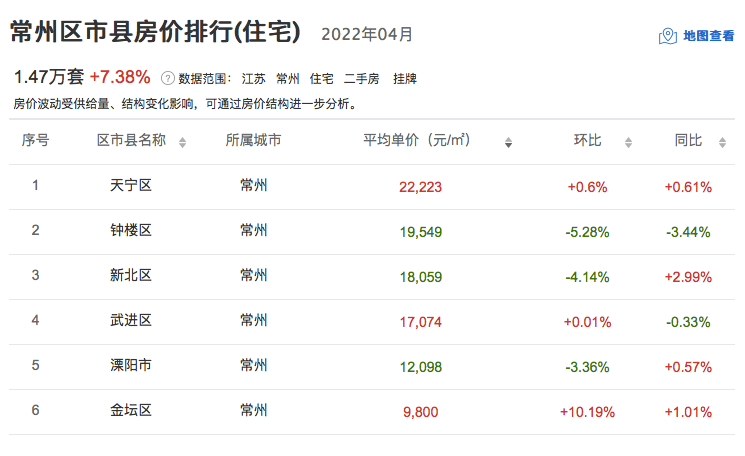The image size is (745, 456).
Task: Select the 二手房 data range filter
Action: tap(362, 79)
